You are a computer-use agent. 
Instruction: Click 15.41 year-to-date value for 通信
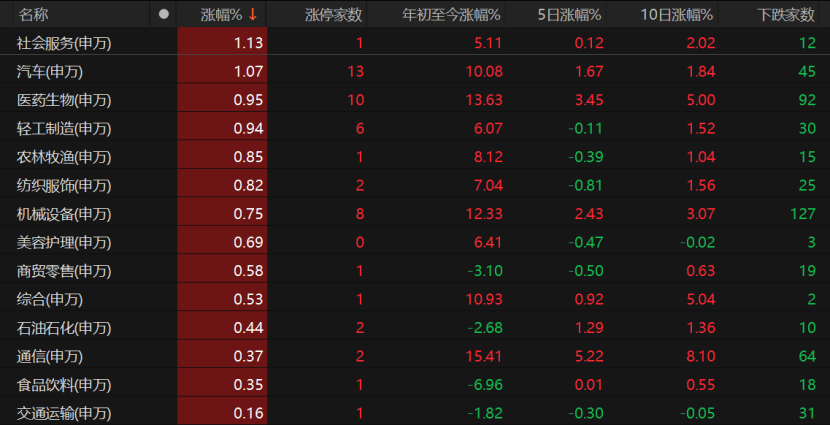point(482,356)
